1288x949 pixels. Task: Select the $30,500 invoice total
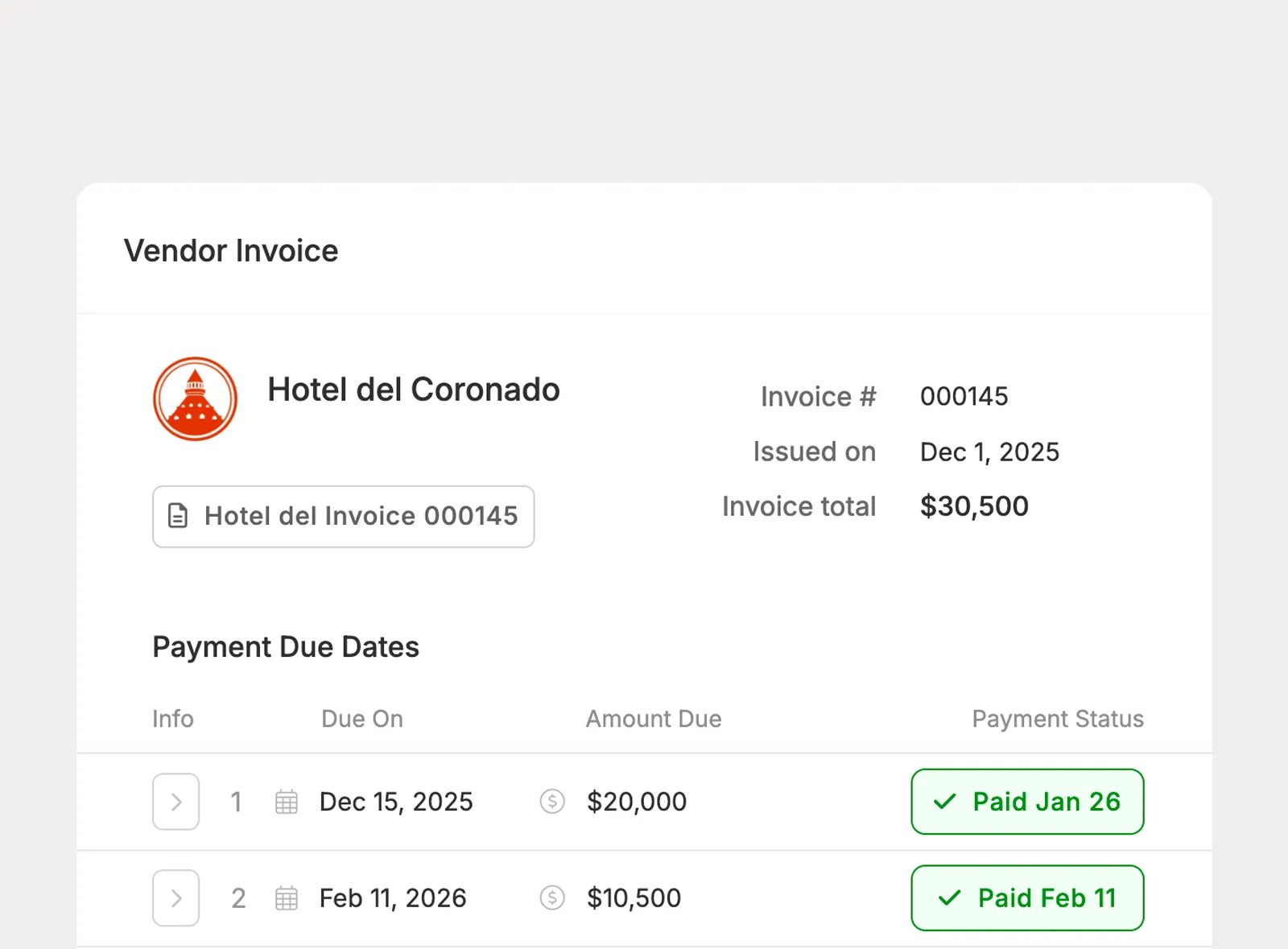click(974, 506)
